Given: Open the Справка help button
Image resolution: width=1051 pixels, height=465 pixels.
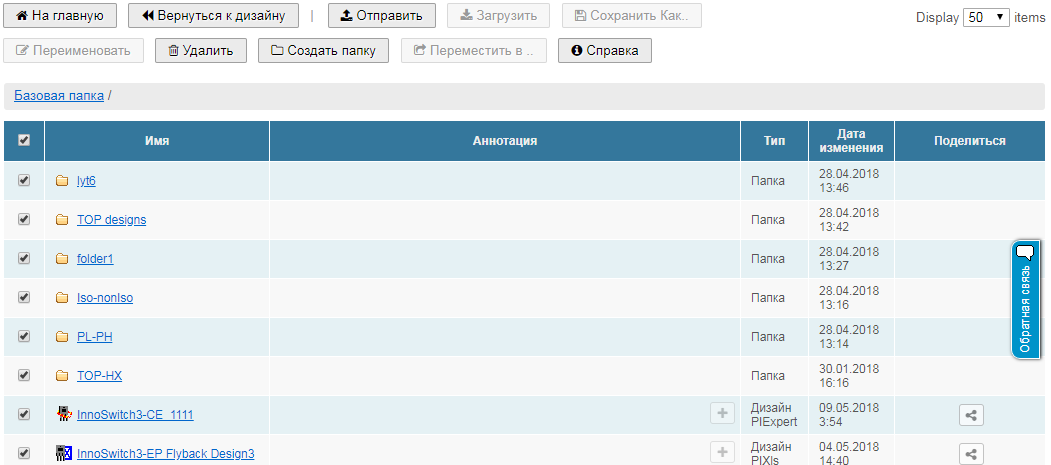Looking at the screenshot, I should coord(604,51).
